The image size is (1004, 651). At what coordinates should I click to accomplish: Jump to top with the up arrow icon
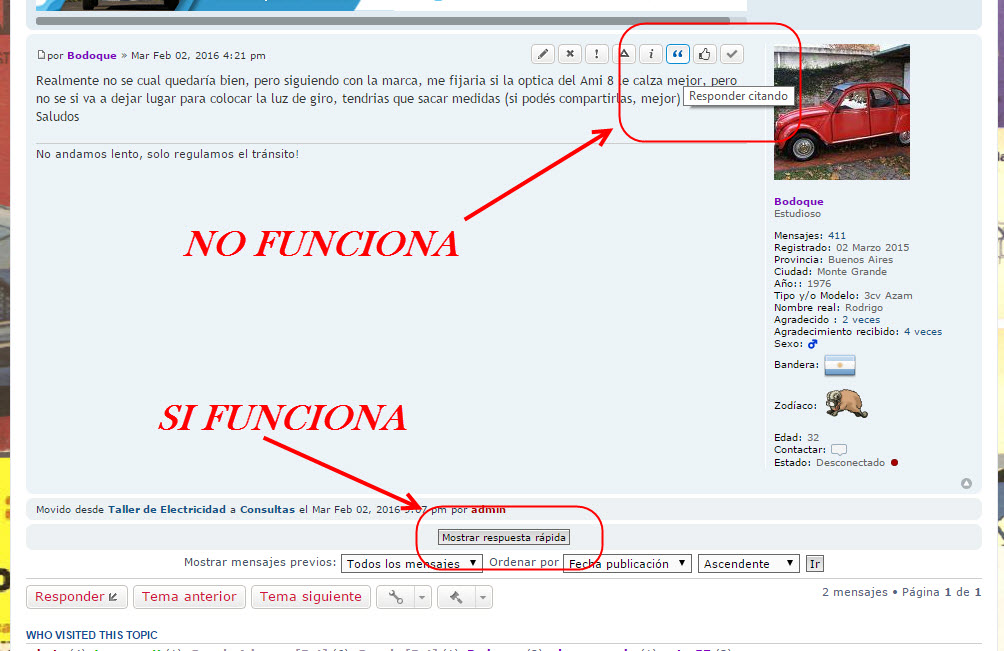966,483
